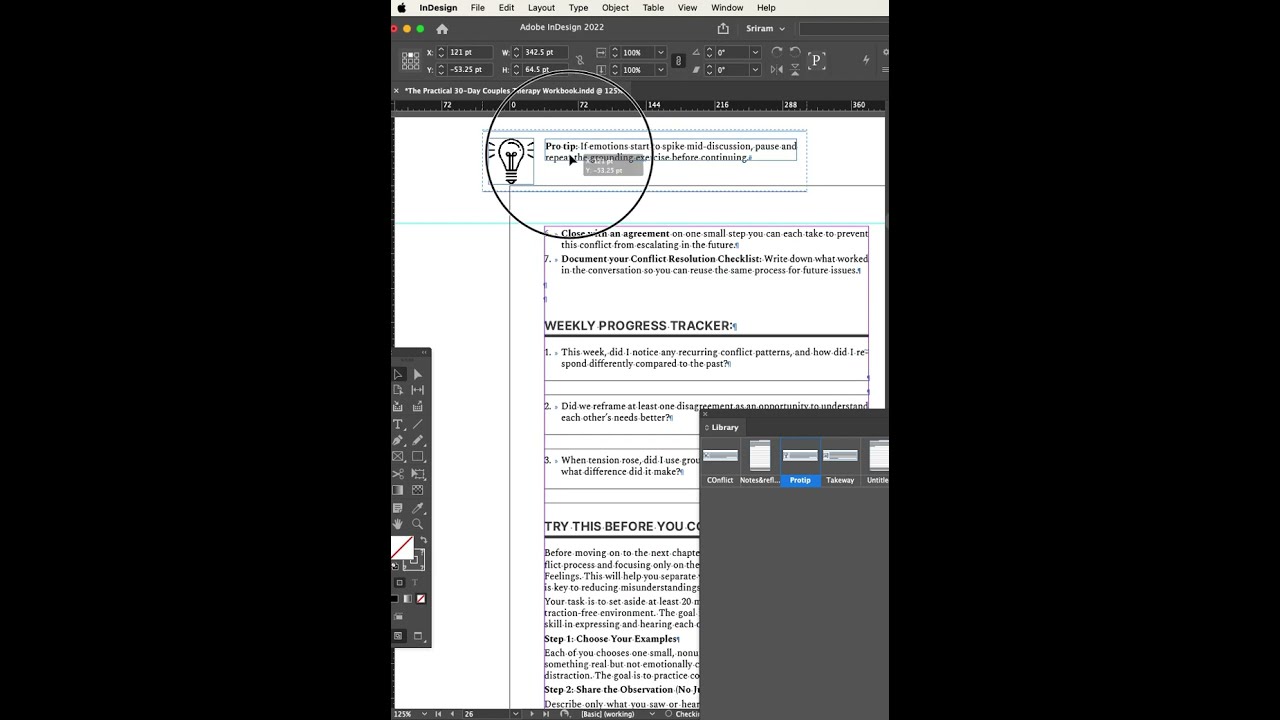The image size is (1280, 720).
Task: Toggle formatting affects container button
Action: click(399, 583)
